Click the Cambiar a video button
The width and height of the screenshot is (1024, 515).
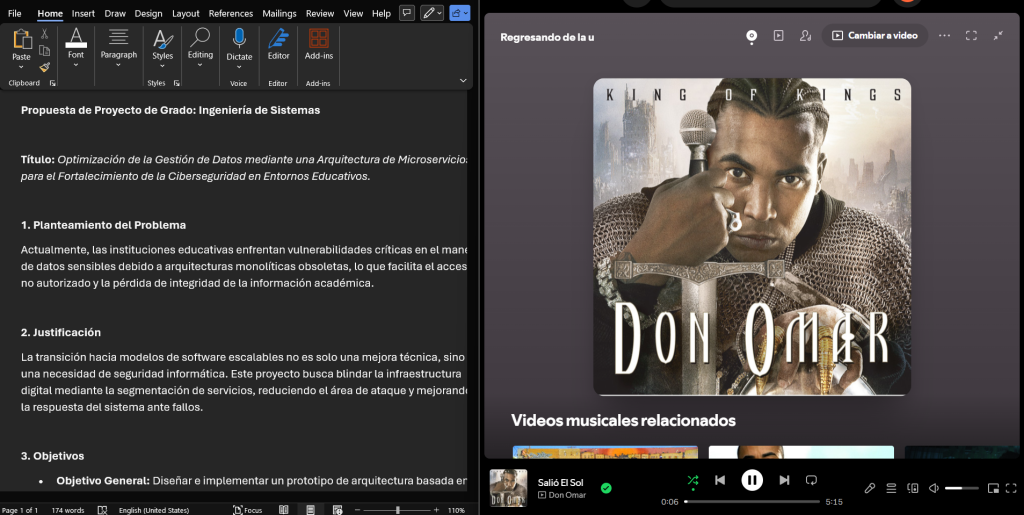pos(875,35)
